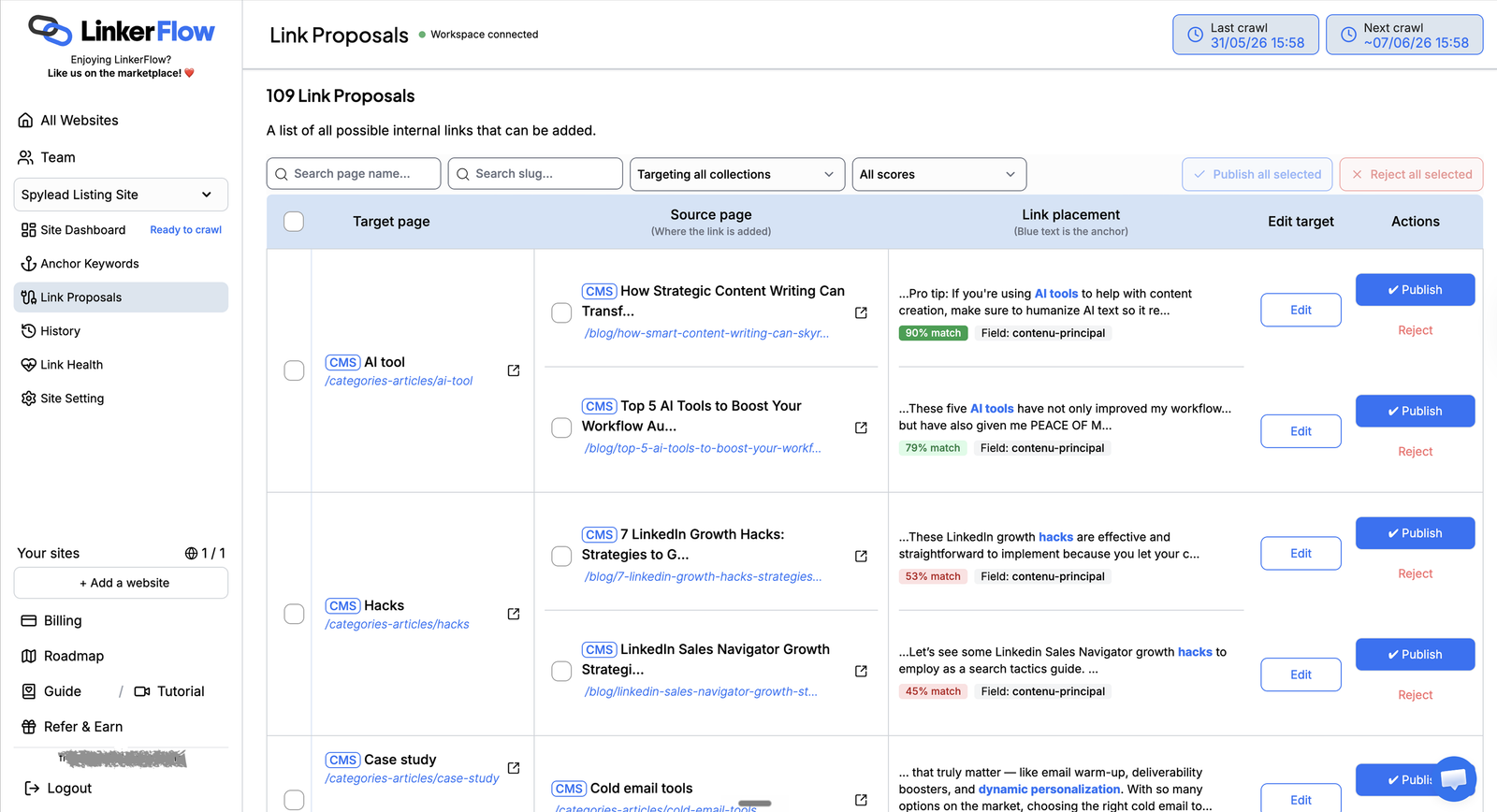This screenshot has width=1497, height=812.
Task: Open the Guide page
Action: 62,691
